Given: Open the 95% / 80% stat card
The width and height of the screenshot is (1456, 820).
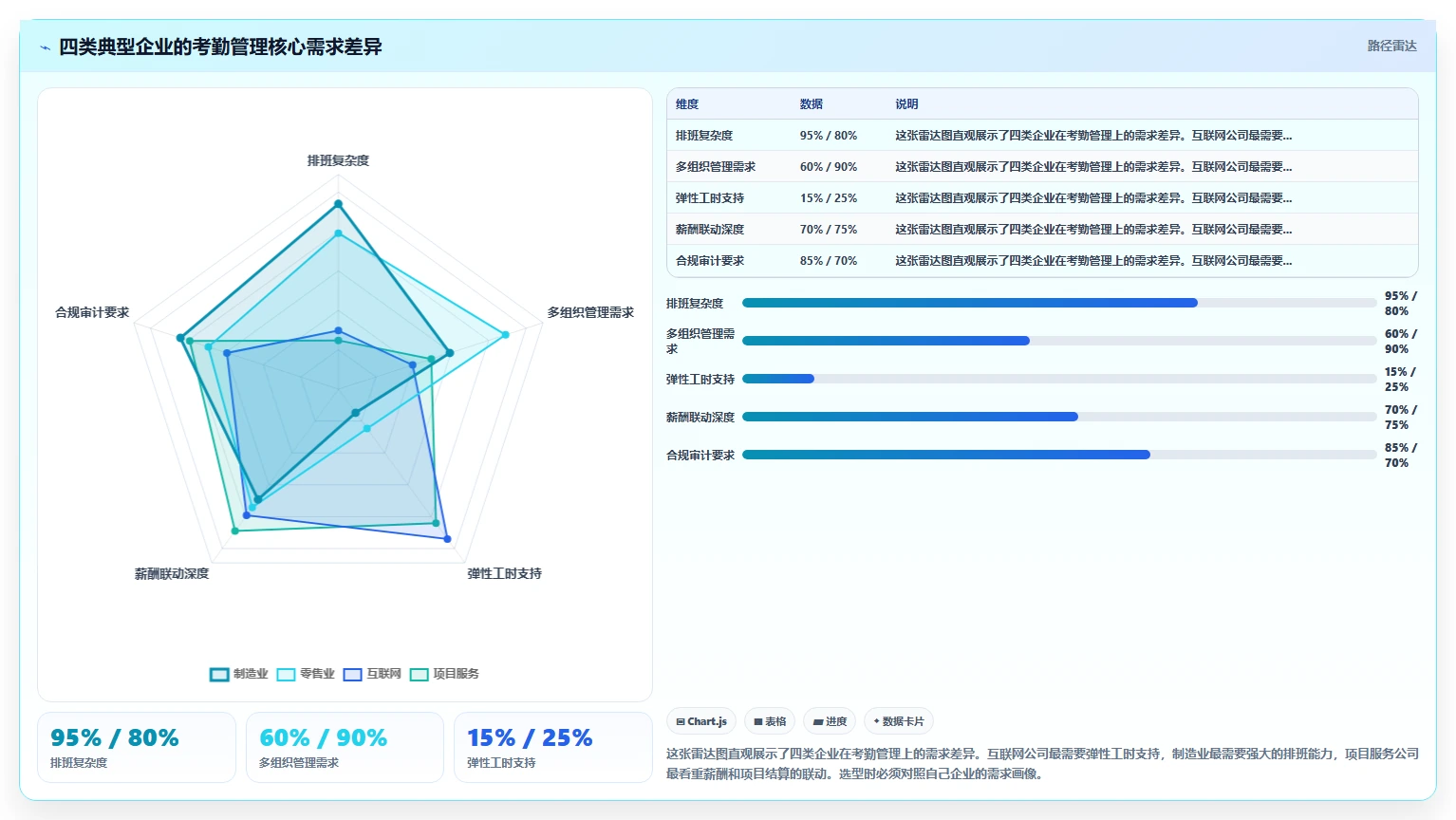Looking at the screenshot, I should click(x=137, y=748).
